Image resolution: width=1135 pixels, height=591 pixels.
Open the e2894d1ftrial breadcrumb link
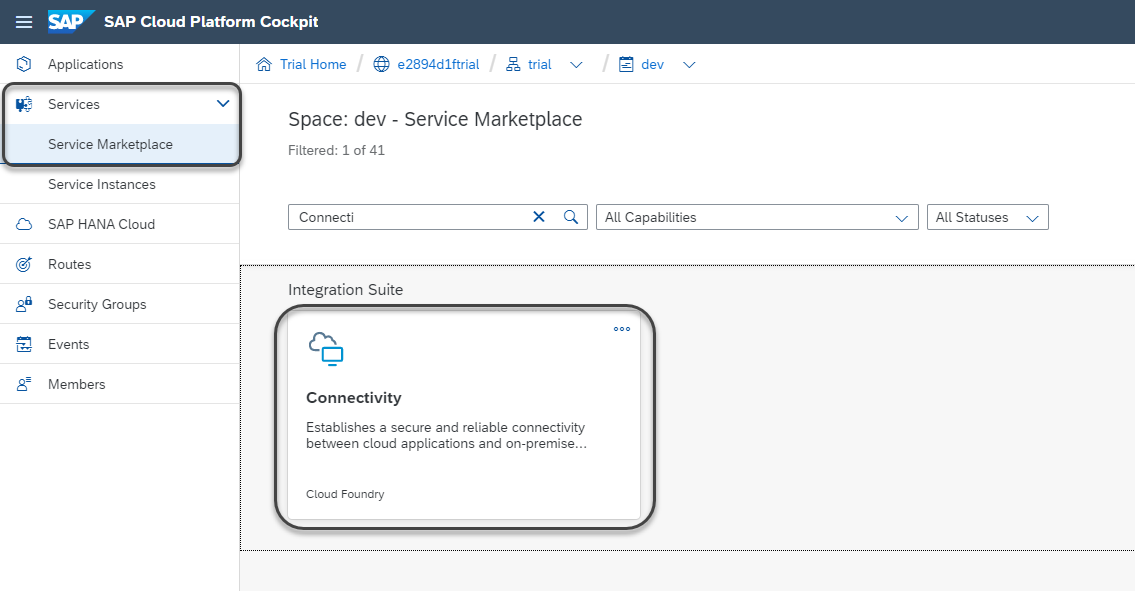tap(438, 64)
